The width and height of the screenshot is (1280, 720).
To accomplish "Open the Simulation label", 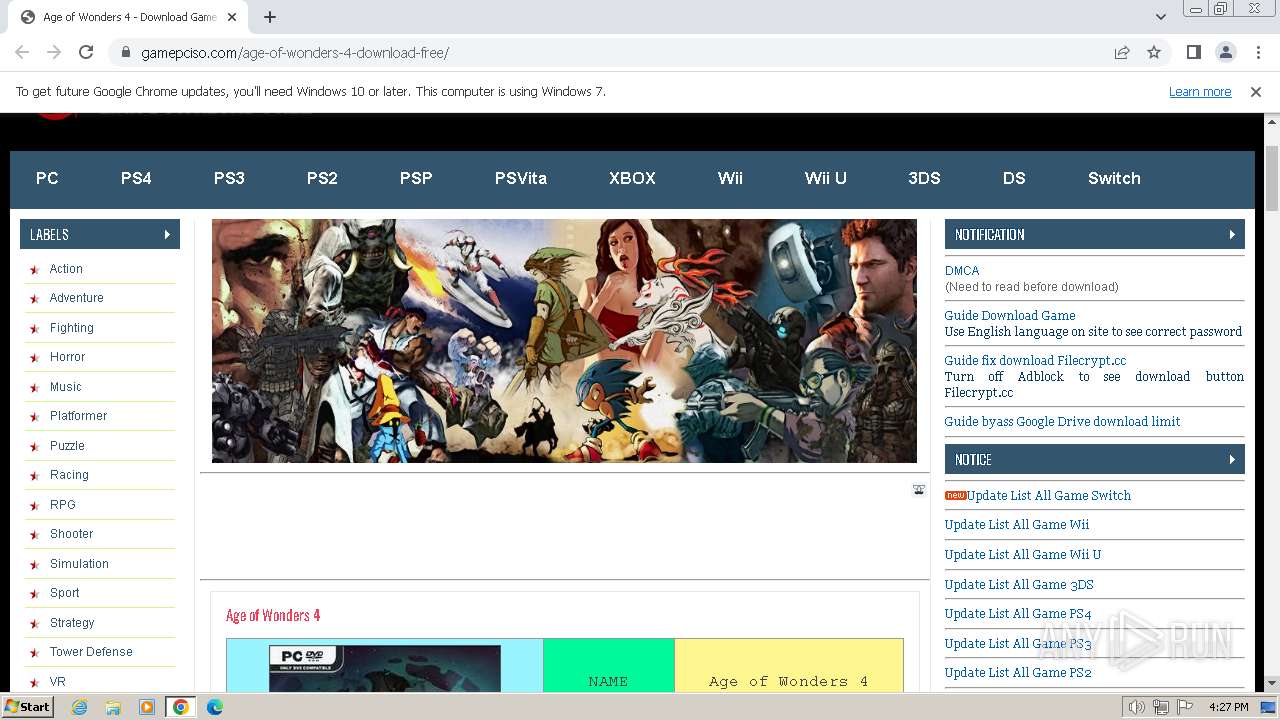I will 79,564.
